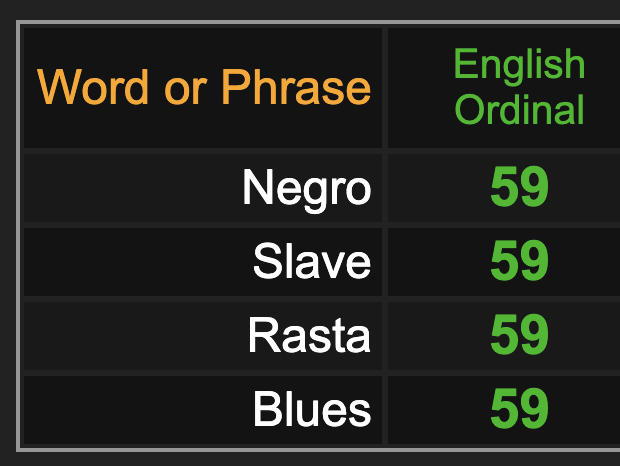Click the orange word 'or' in the header
Screen dimensions: 620x466
tap(185, 92)
